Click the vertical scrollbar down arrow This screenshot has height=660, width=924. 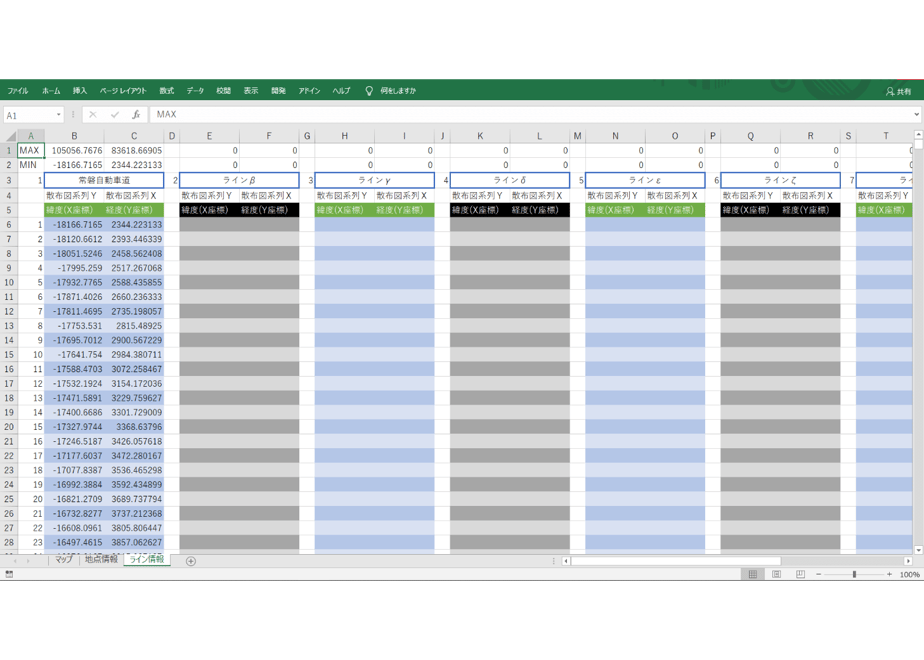tap(918, 550)
